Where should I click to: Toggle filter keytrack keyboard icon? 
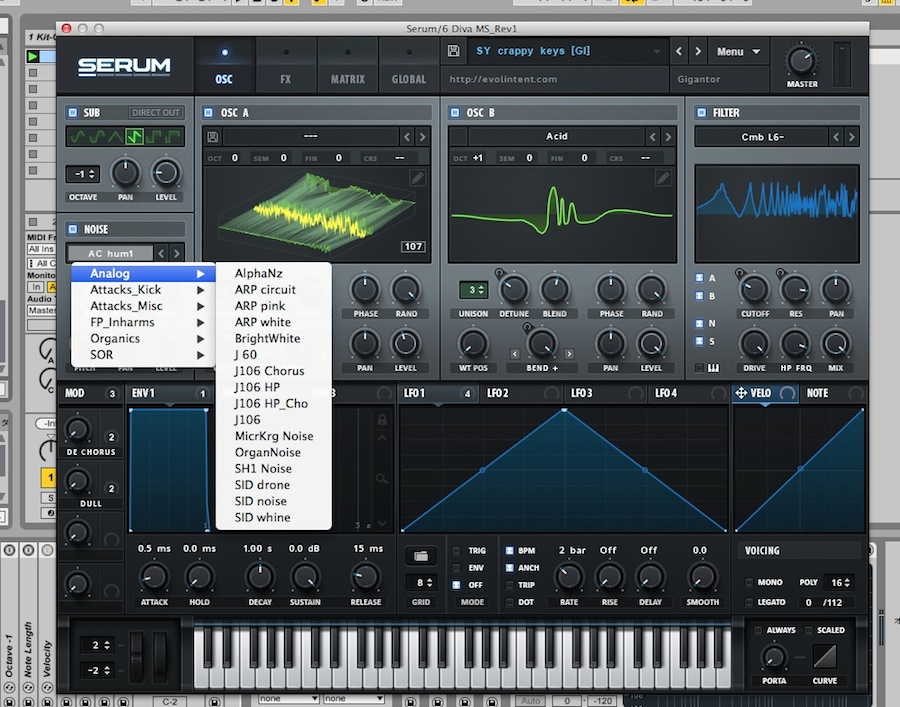tap(713, 368)
